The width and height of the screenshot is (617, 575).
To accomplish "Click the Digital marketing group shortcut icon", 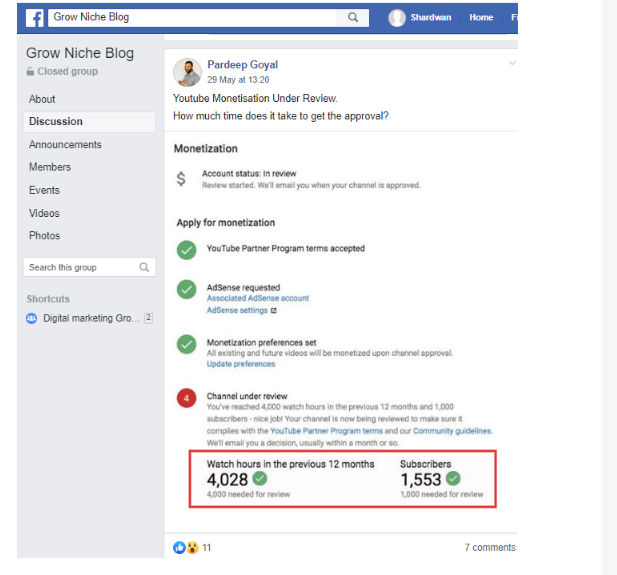I will (31, 318).
